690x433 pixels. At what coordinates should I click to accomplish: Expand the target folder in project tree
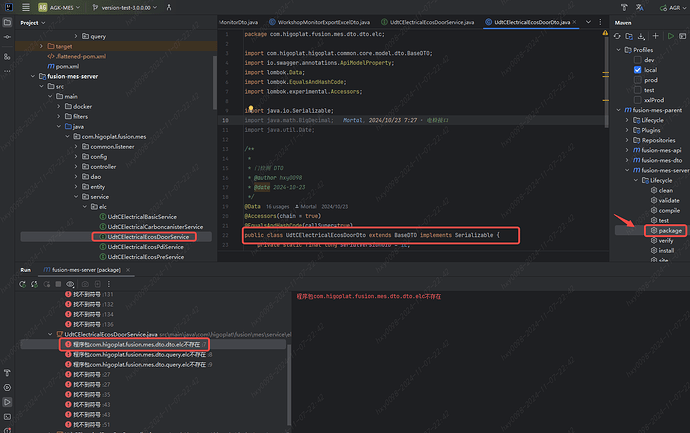(x=41, y=46)
